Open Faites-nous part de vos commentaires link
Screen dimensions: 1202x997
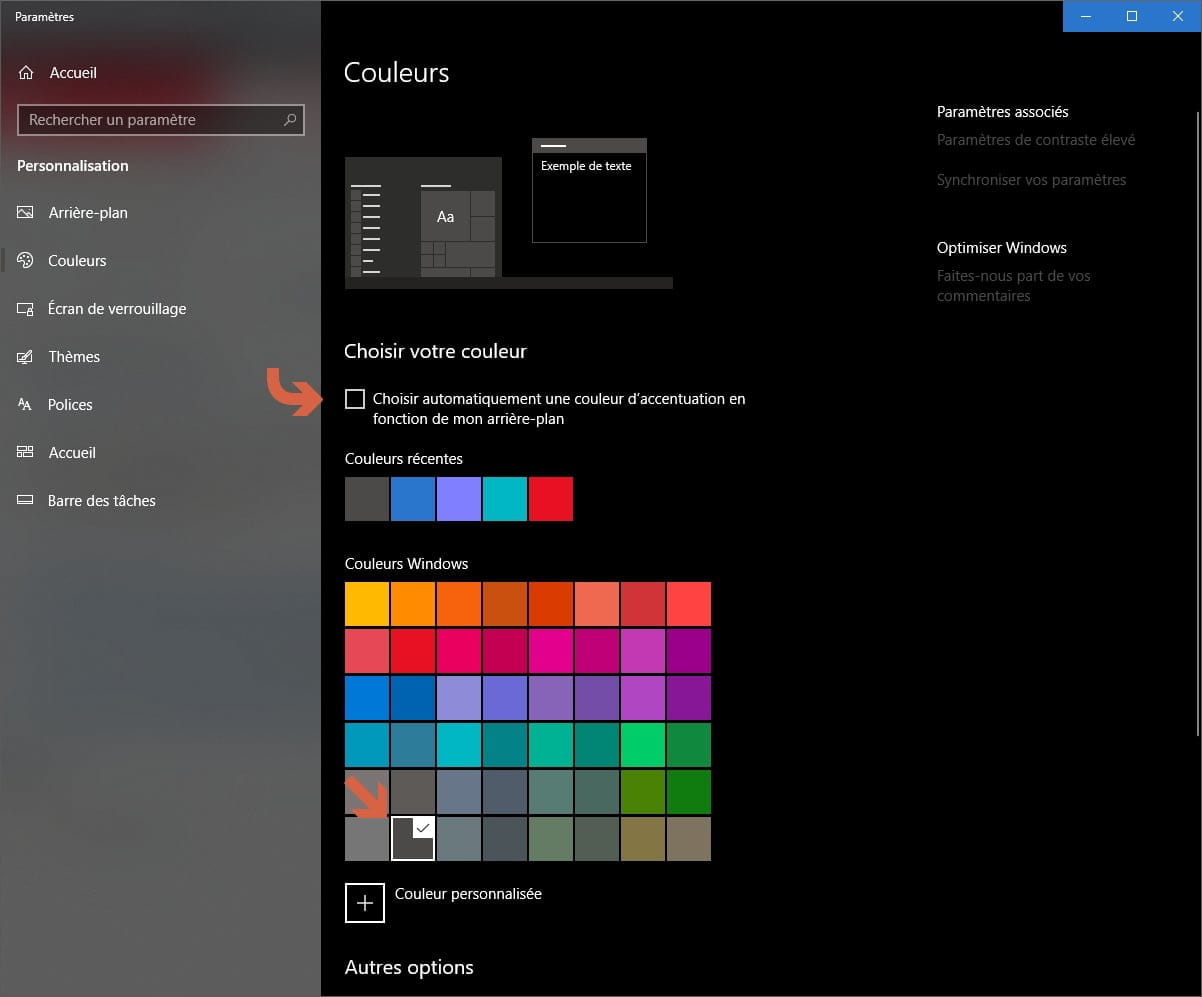1014,286
